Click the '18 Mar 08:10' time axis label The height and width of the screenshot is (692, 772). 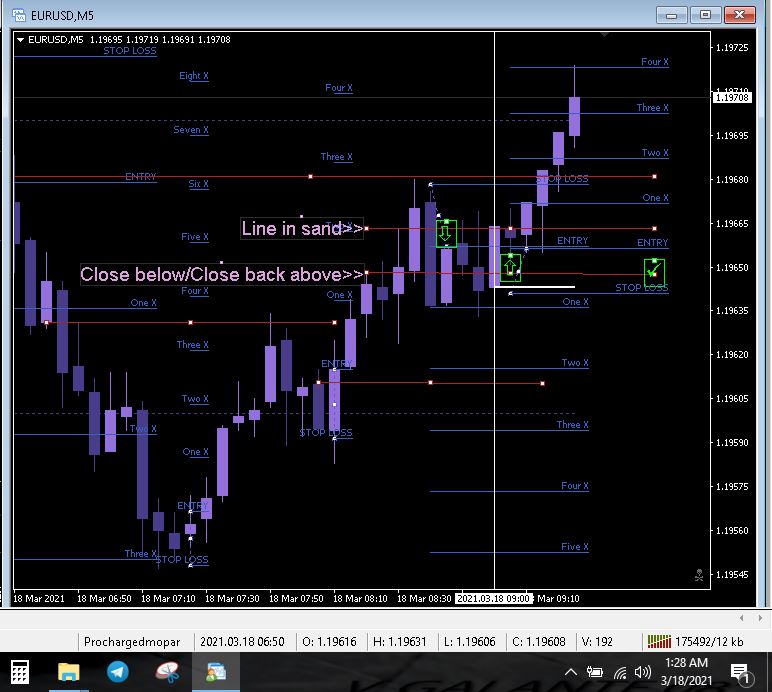360,598
